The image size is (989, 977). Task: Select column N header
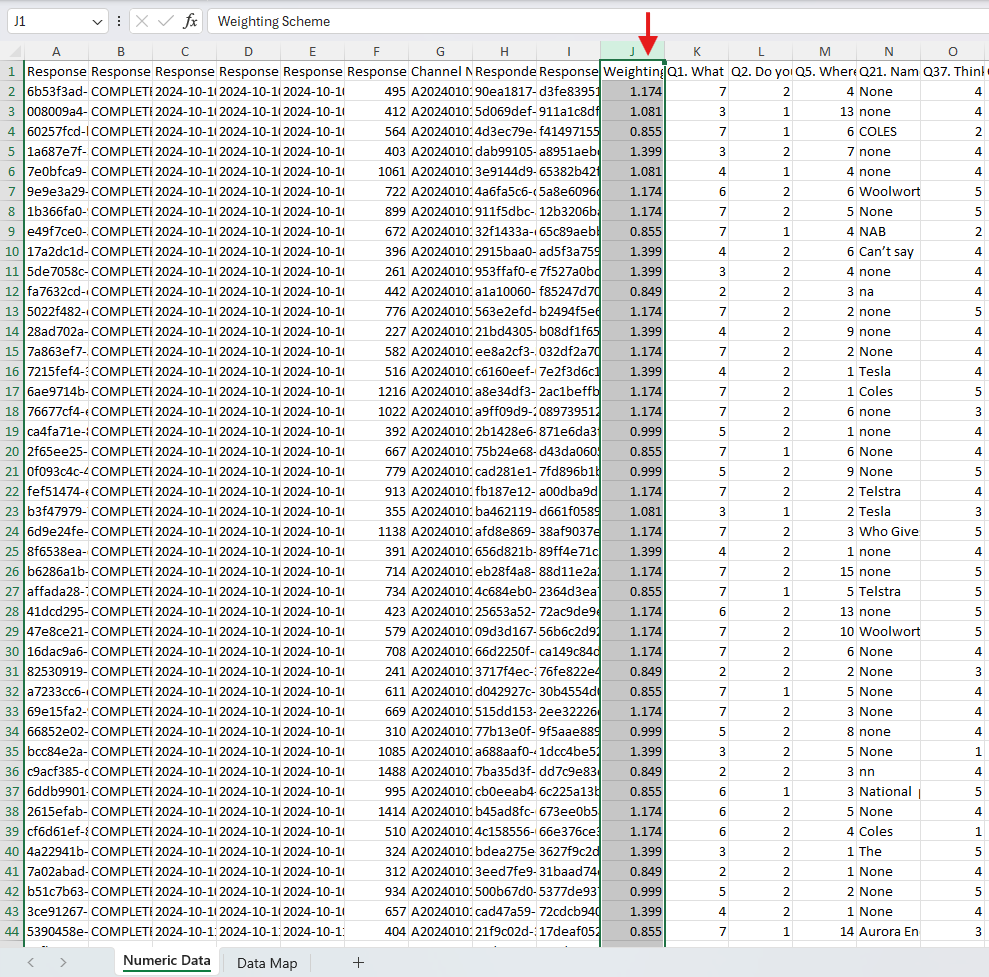coord(888,52)
